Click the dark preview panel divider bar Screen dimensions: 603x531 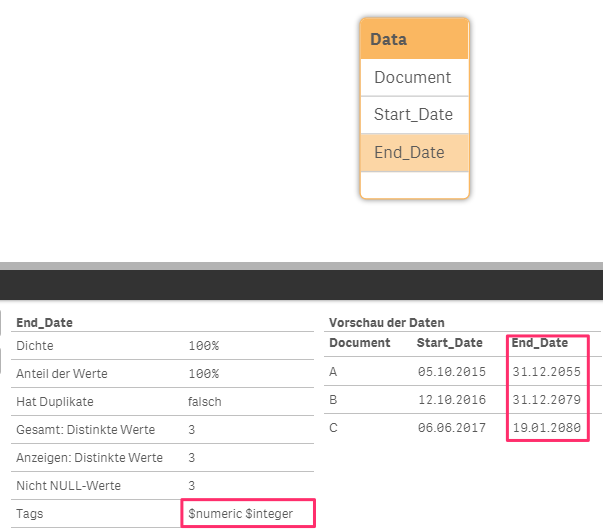coord(301,284)
